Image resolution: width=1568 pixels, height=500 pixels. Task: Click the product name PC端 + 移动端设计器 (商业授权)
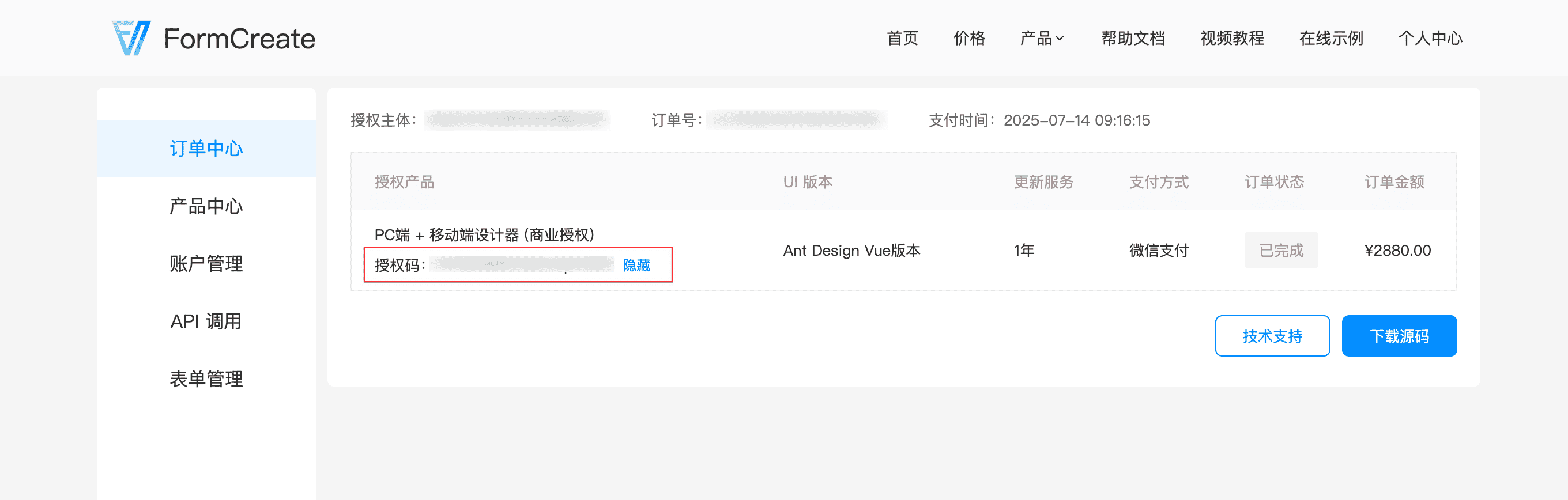pyautogui.click(x=484, y=235)
